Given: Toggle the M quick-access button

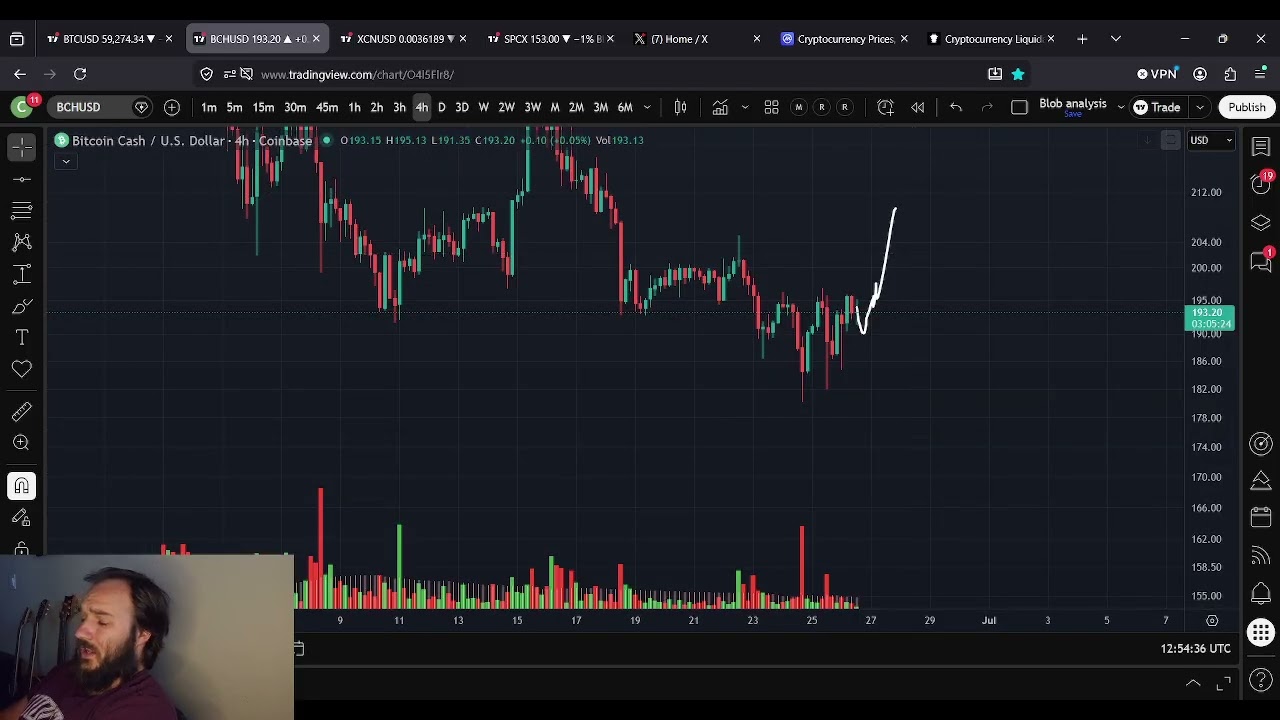Looking at the screenshot, I should coord(798,107).
